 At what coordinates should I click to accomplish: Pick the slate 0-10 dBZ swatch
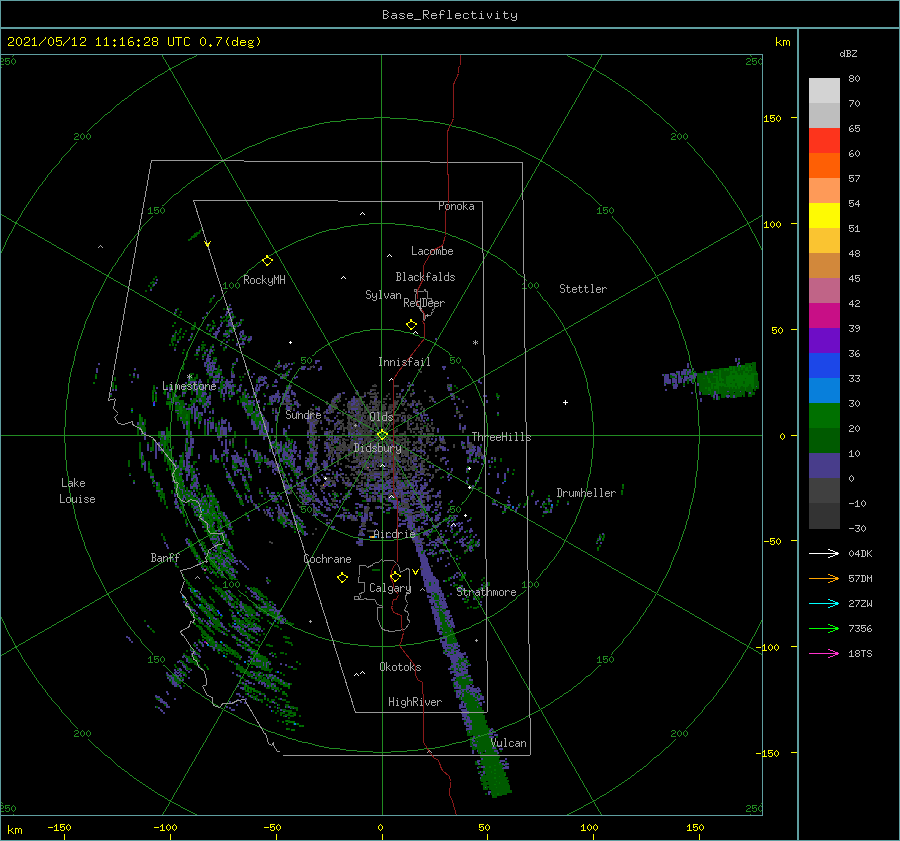tap(824, 466)
